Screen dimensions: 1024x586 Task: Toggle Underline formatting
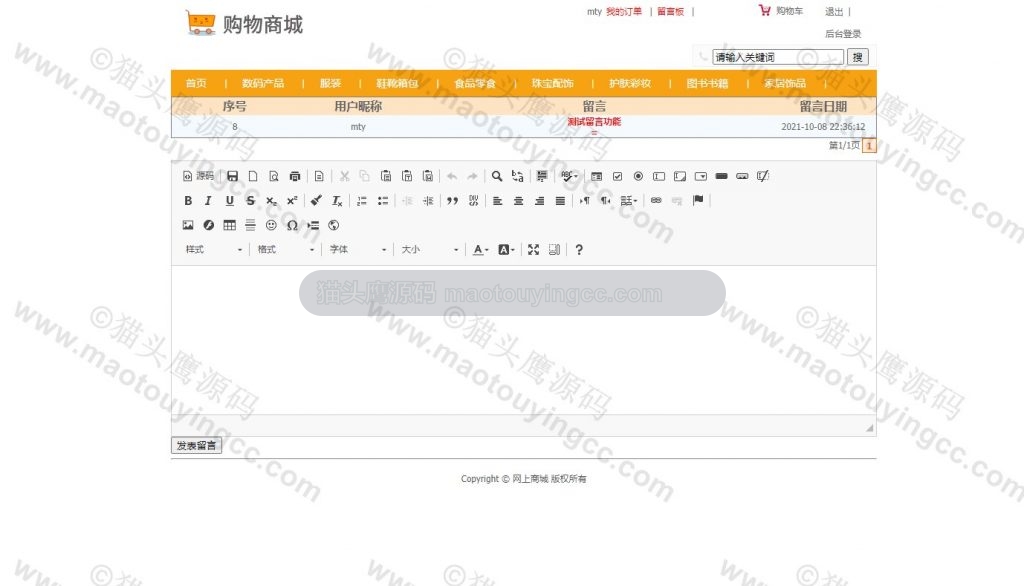click(x=229, y=201)
